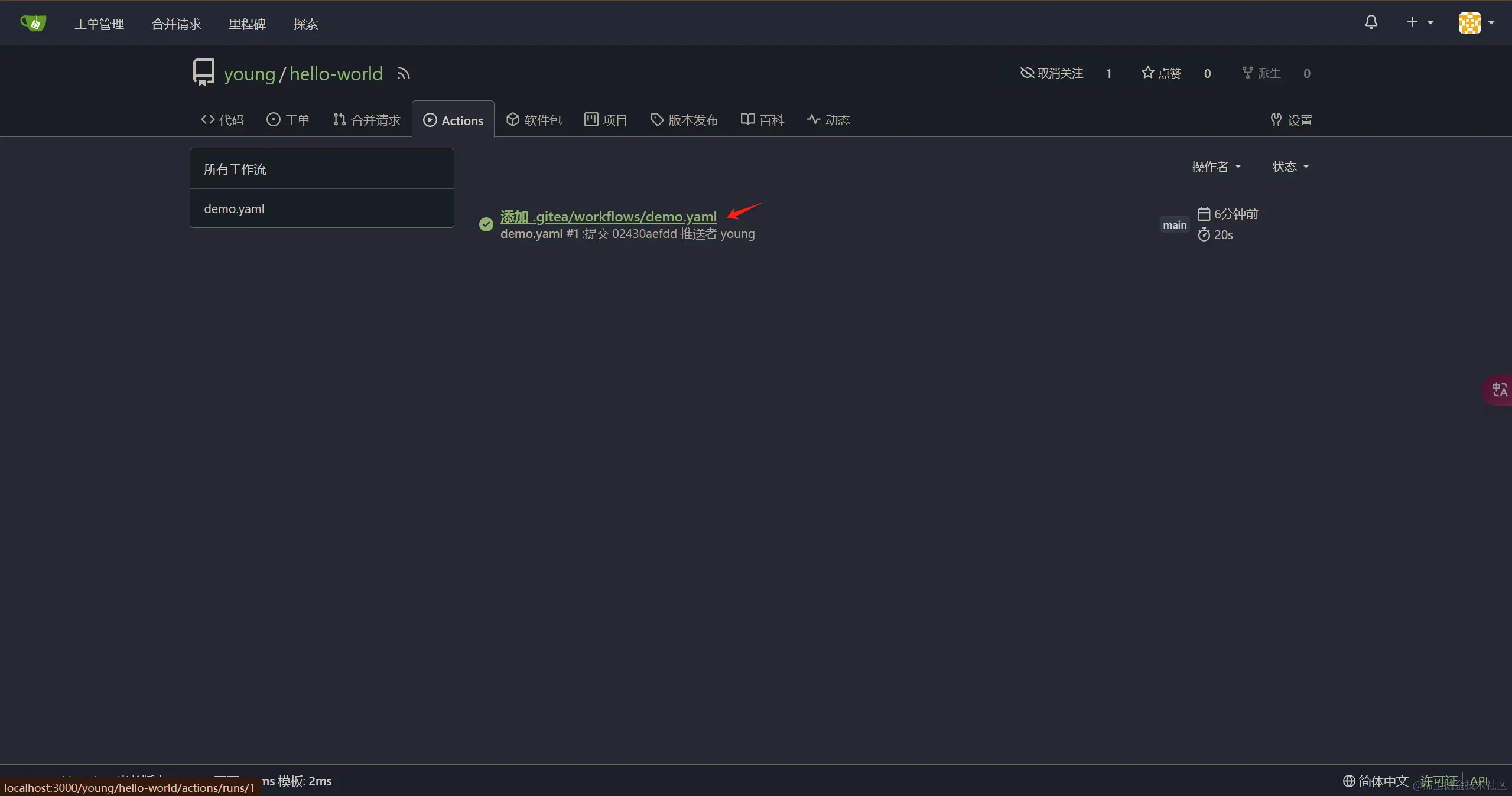The image size is (1512, 796).
Task: Open 合并请求 in top navigation
Action: [x=176, y=24]
